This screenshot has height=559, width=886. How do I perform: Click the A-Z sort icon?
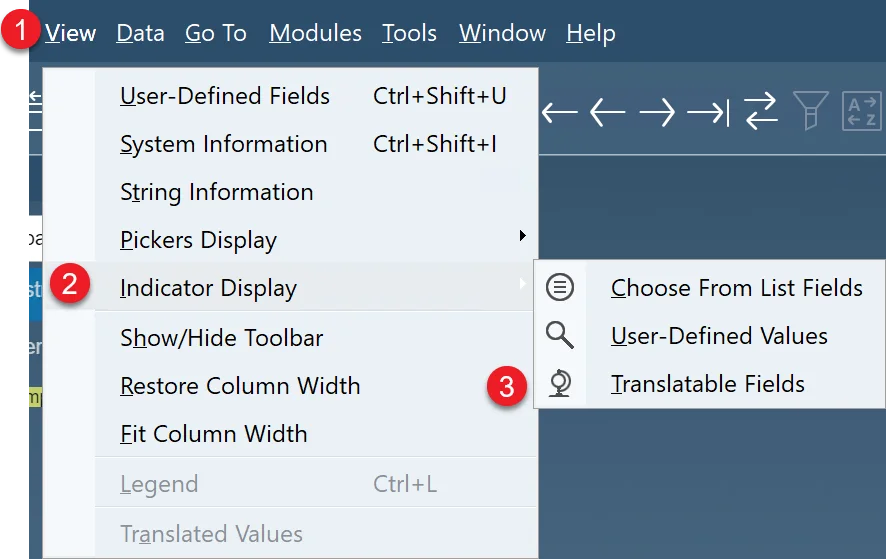click(x=861, y=111)
